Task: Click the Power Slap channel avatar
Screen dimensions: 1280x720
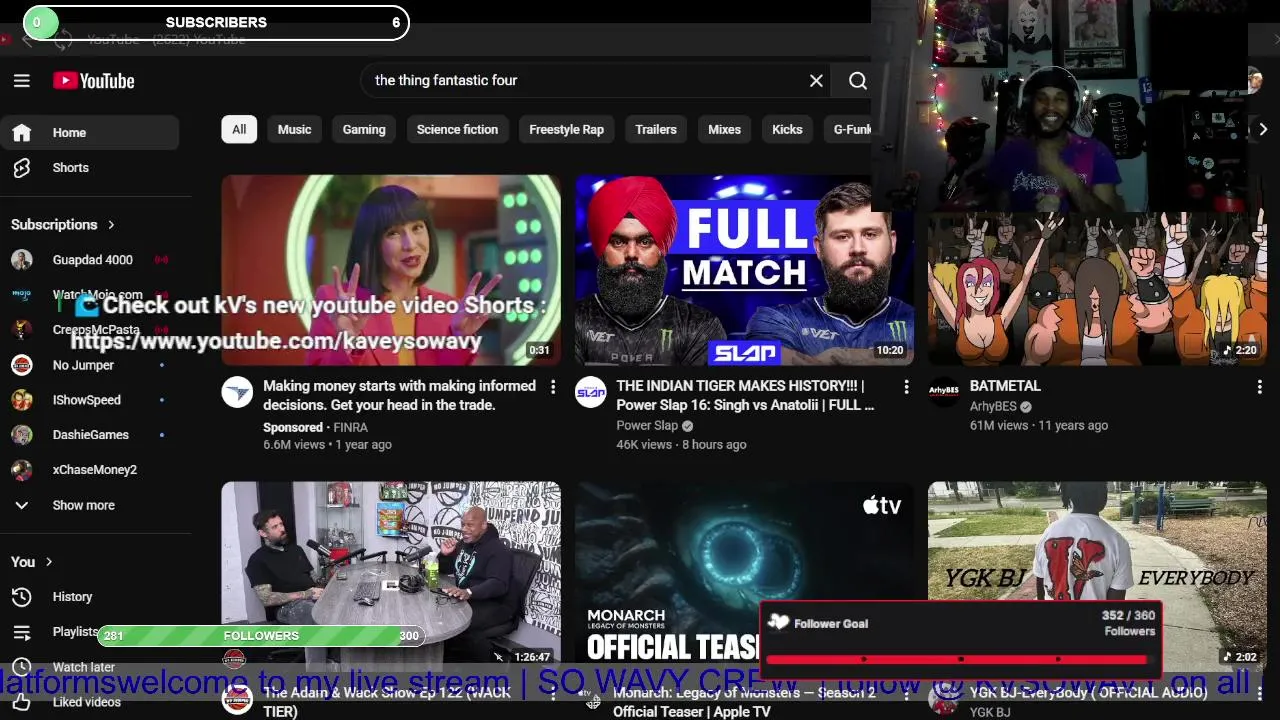Action: (591, 393)
